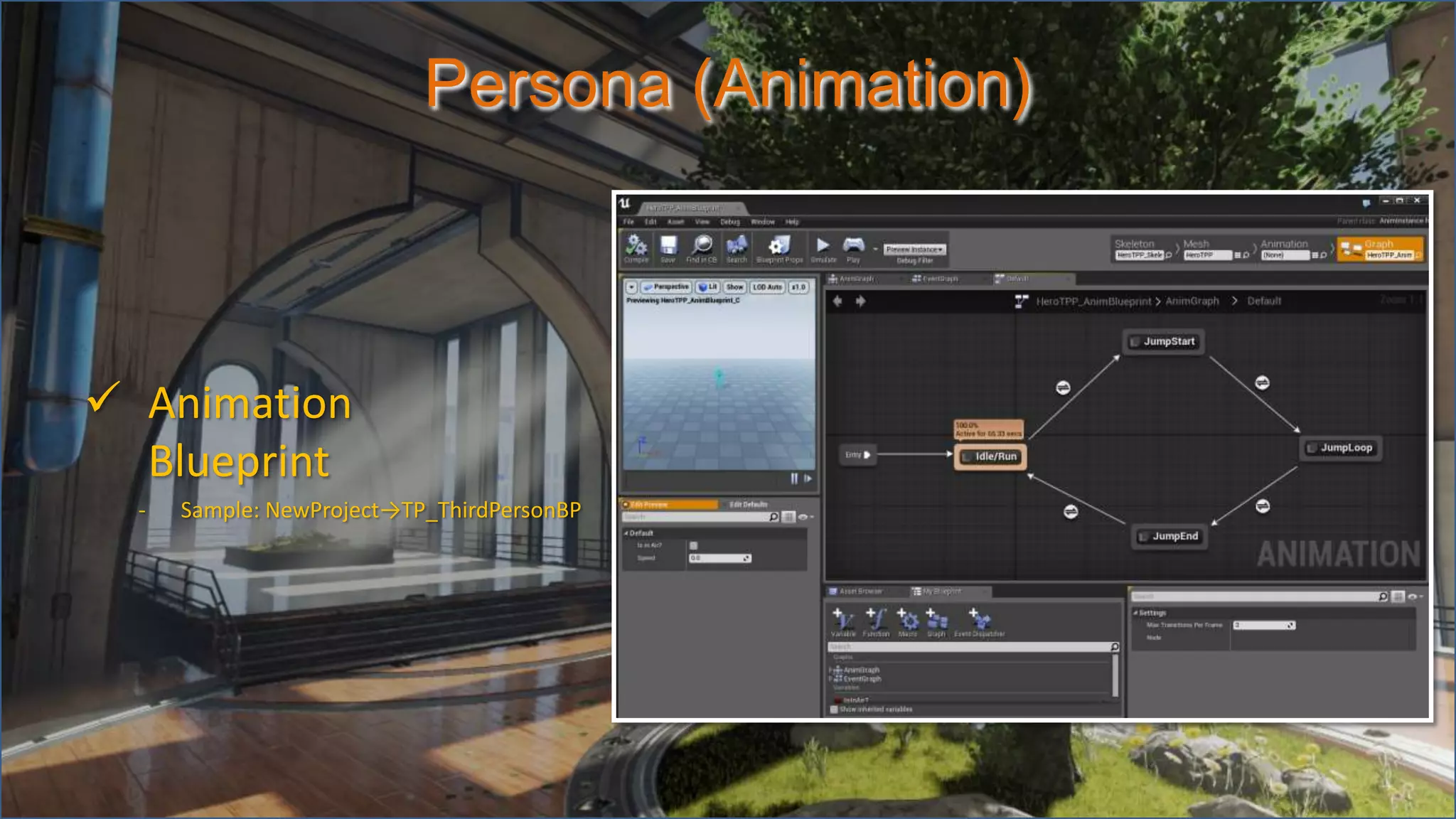Open playback speed x1.0 dropdown
1456x819 pixels.
(799, 287)
